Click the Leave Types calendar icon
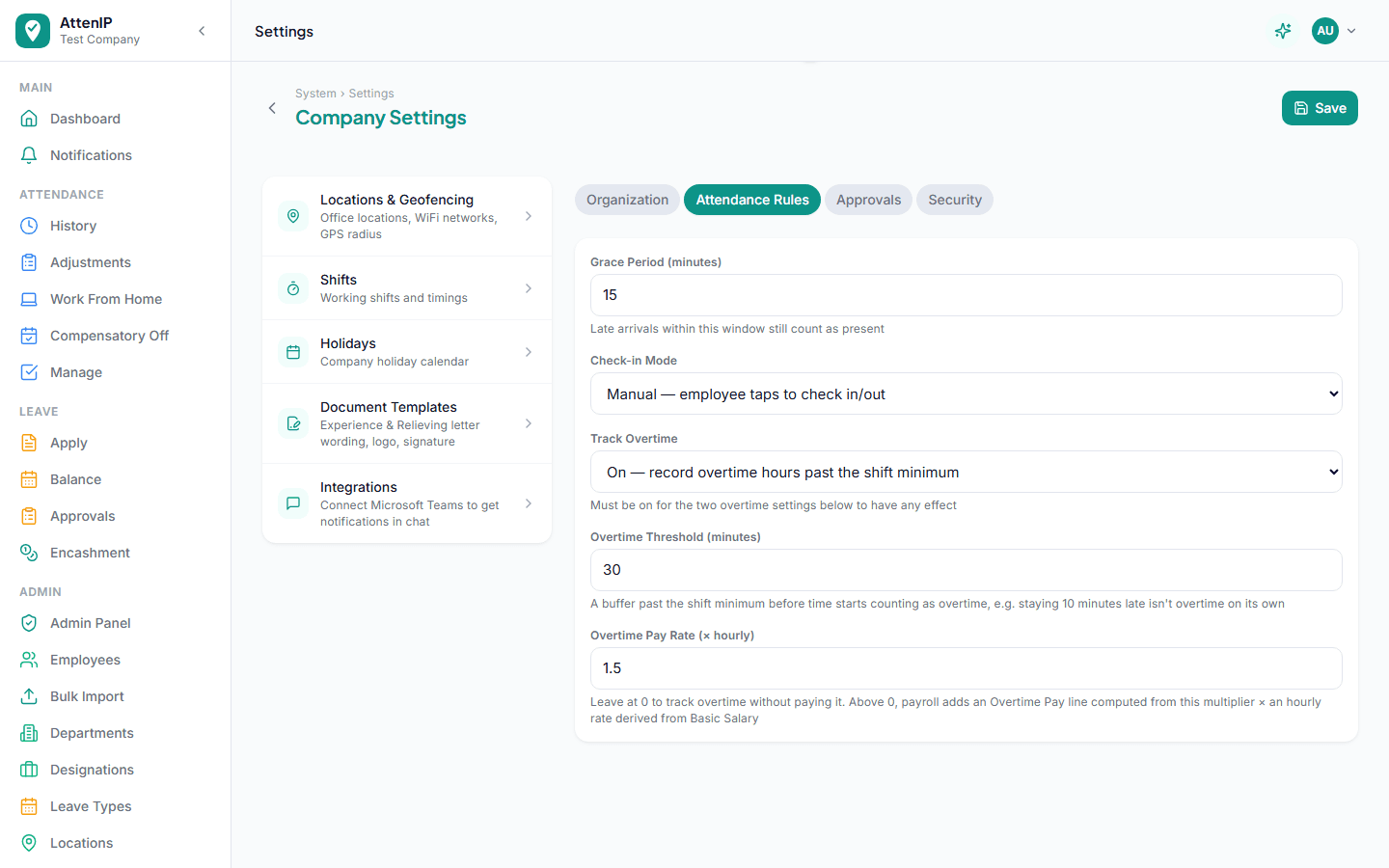This screenshot has width=1389, height=868. 29,806
